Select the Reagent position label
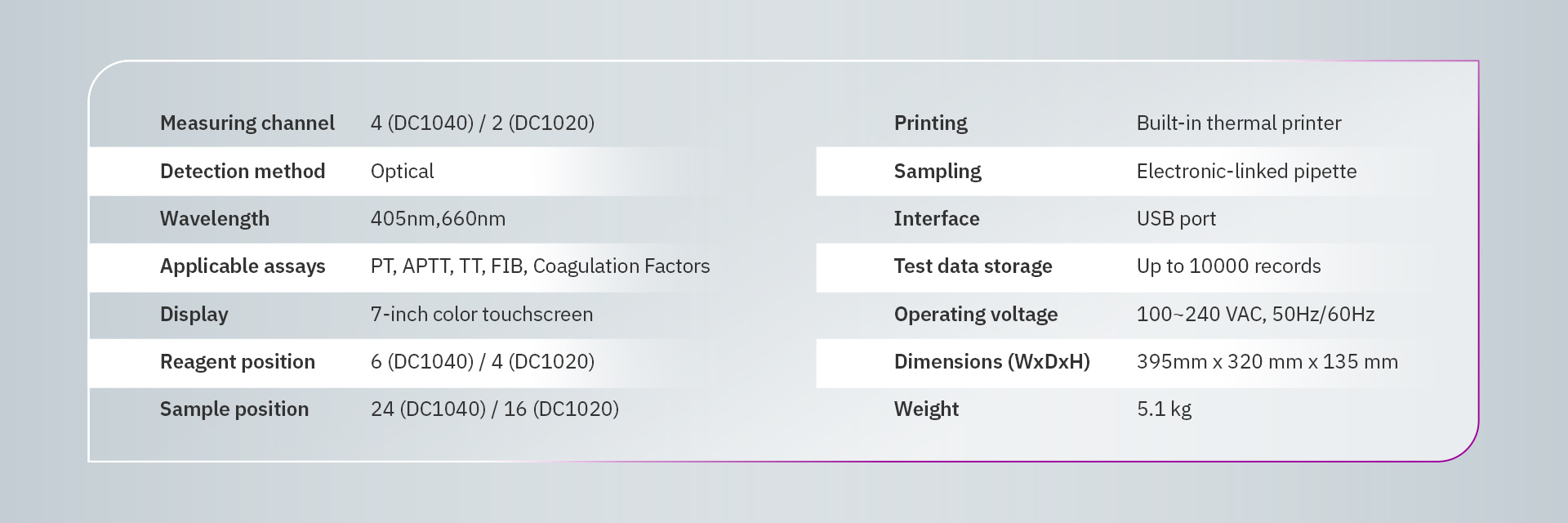The height and width of the screenshot is (523, 1568). coord(237,362)
